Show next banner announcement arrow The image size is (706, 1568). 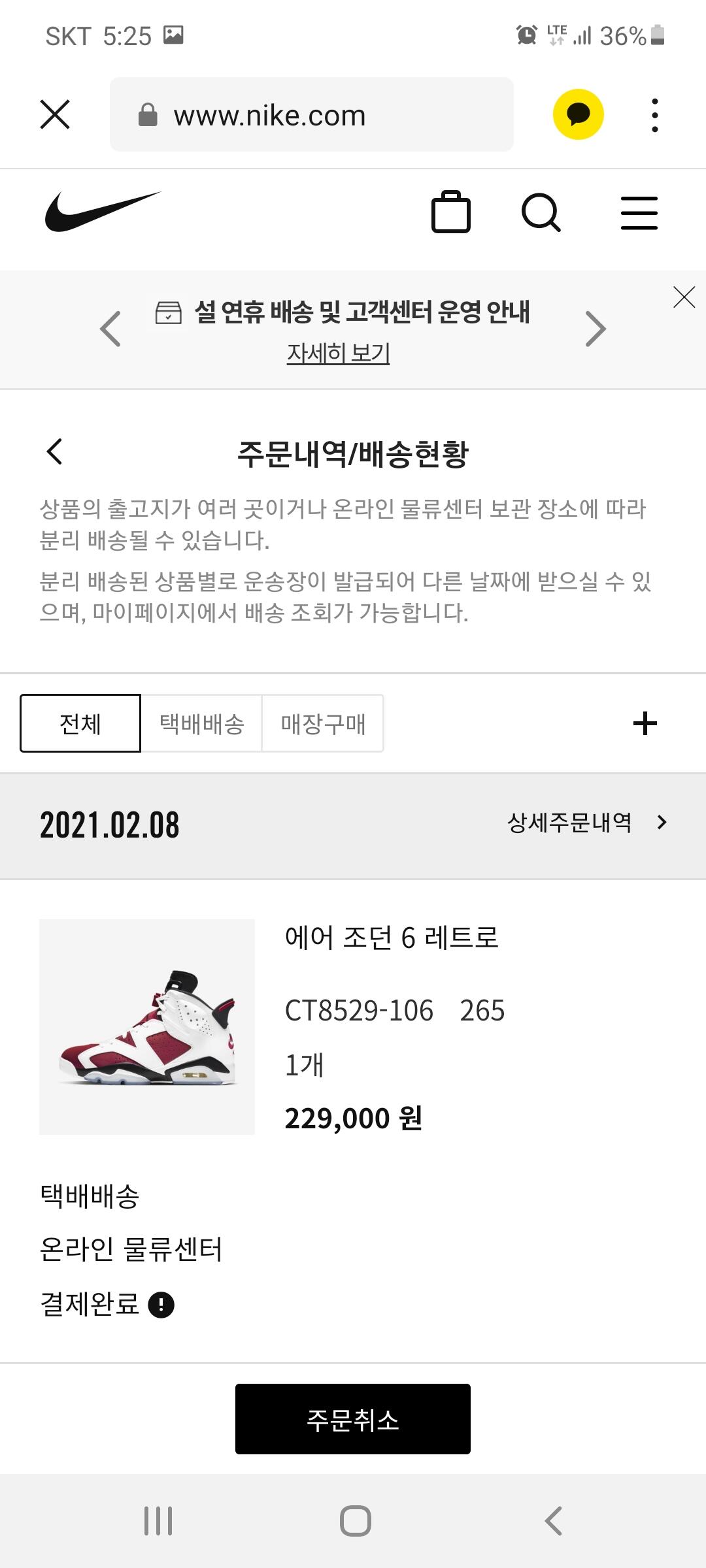[x=596, y=329]
